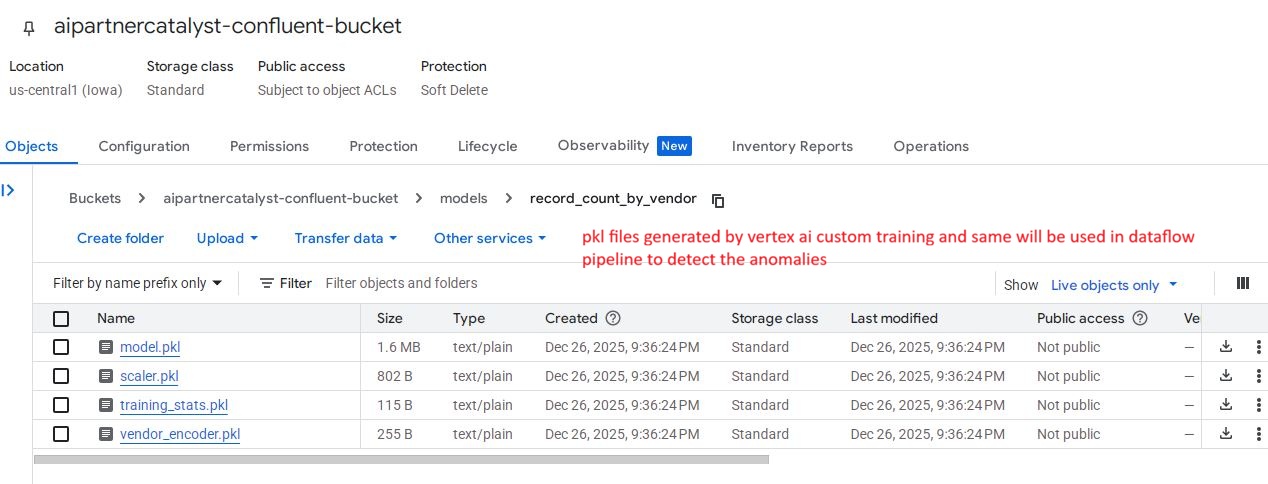Open the Live objects only dropdown
Screen dimensions: 1268x484
tap(1114, 285)
